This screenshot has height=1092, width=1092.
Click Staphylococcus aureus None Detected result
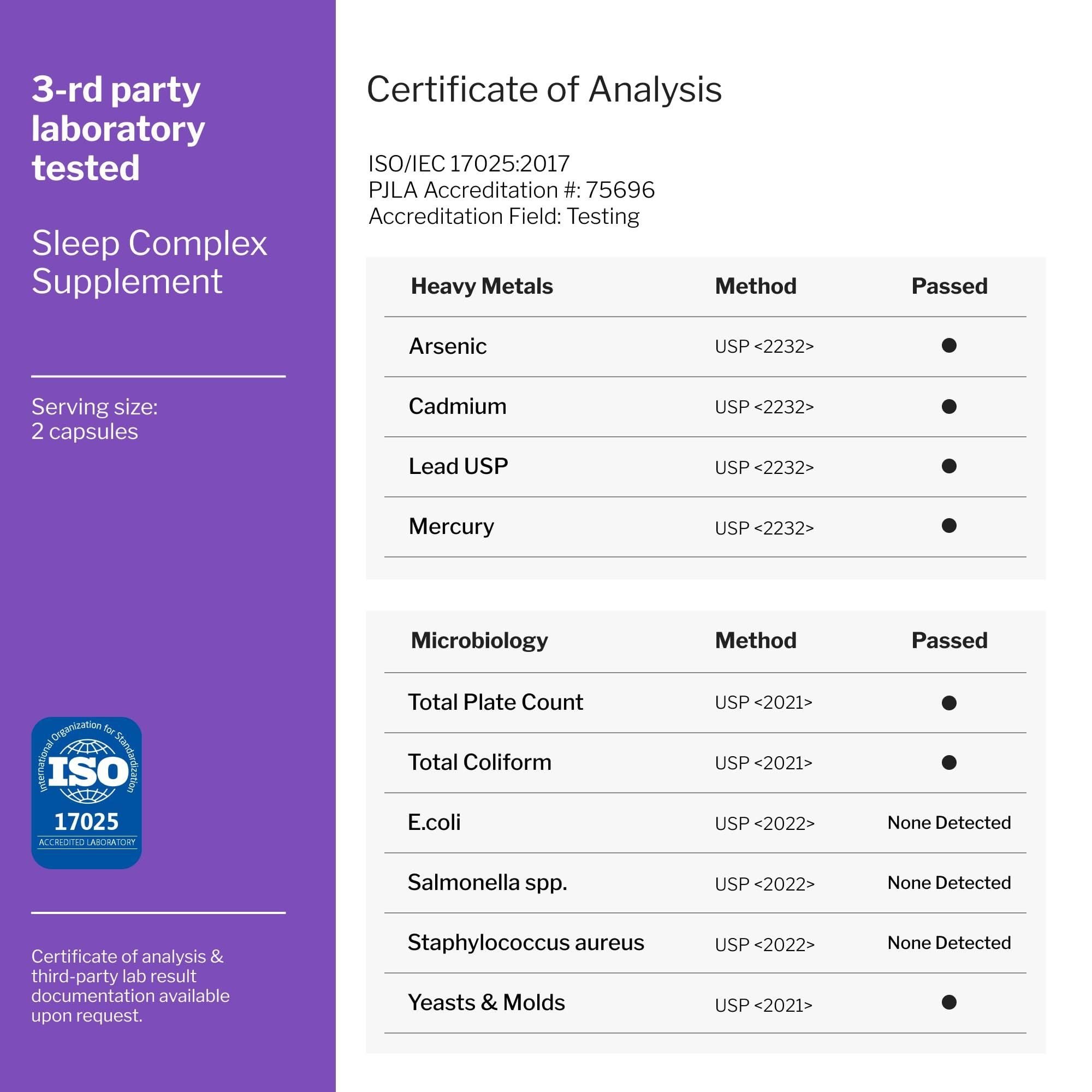pos(949,942)
